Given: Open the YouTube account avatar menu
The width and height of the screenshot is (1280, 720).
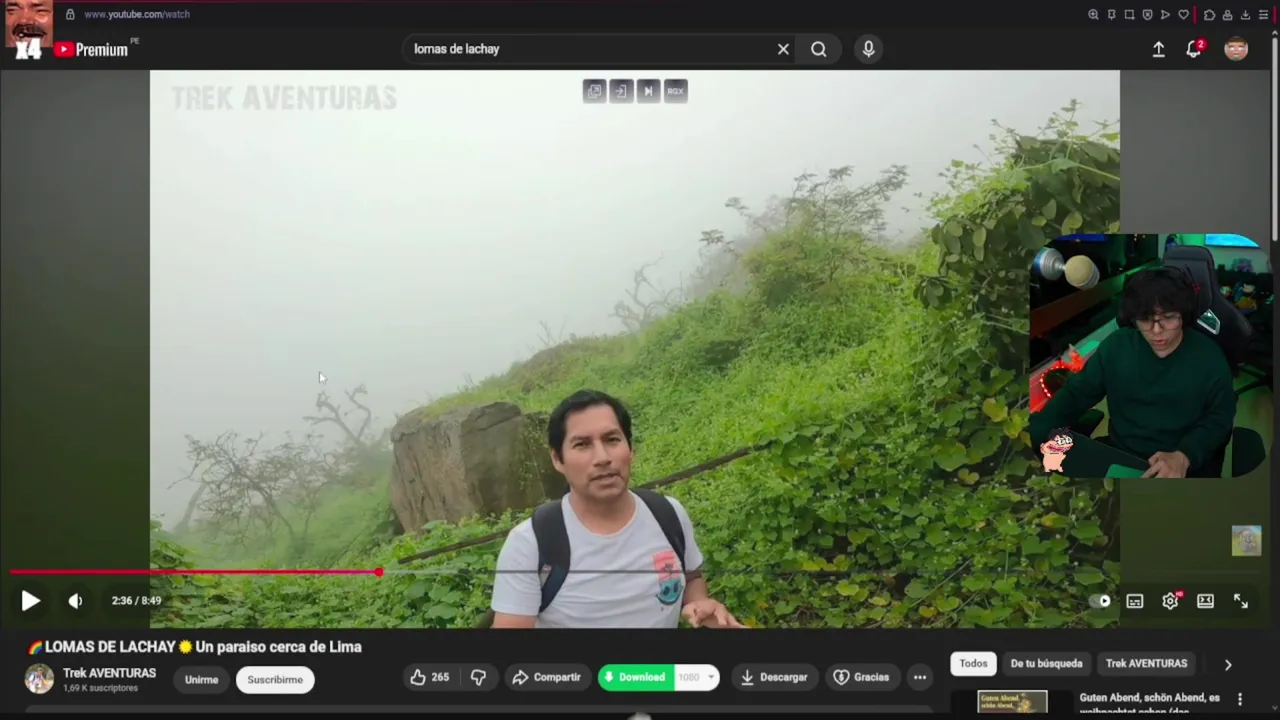Looking at the screenshot, I should [x=1236, y=49].
